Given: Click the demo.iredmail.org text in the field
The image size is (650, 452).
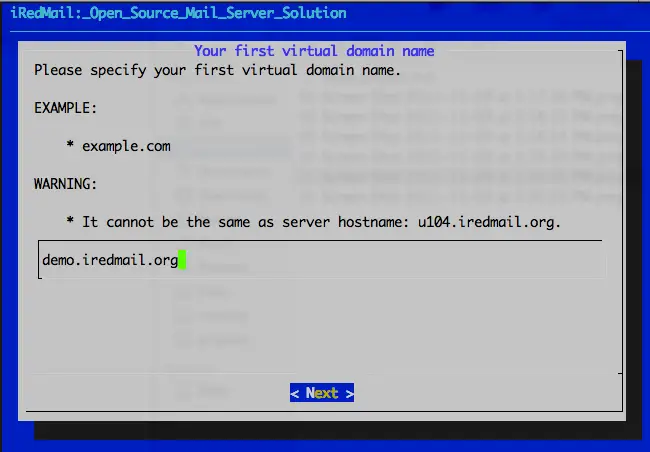Looking at the screenshot, I should pos(110,260).
